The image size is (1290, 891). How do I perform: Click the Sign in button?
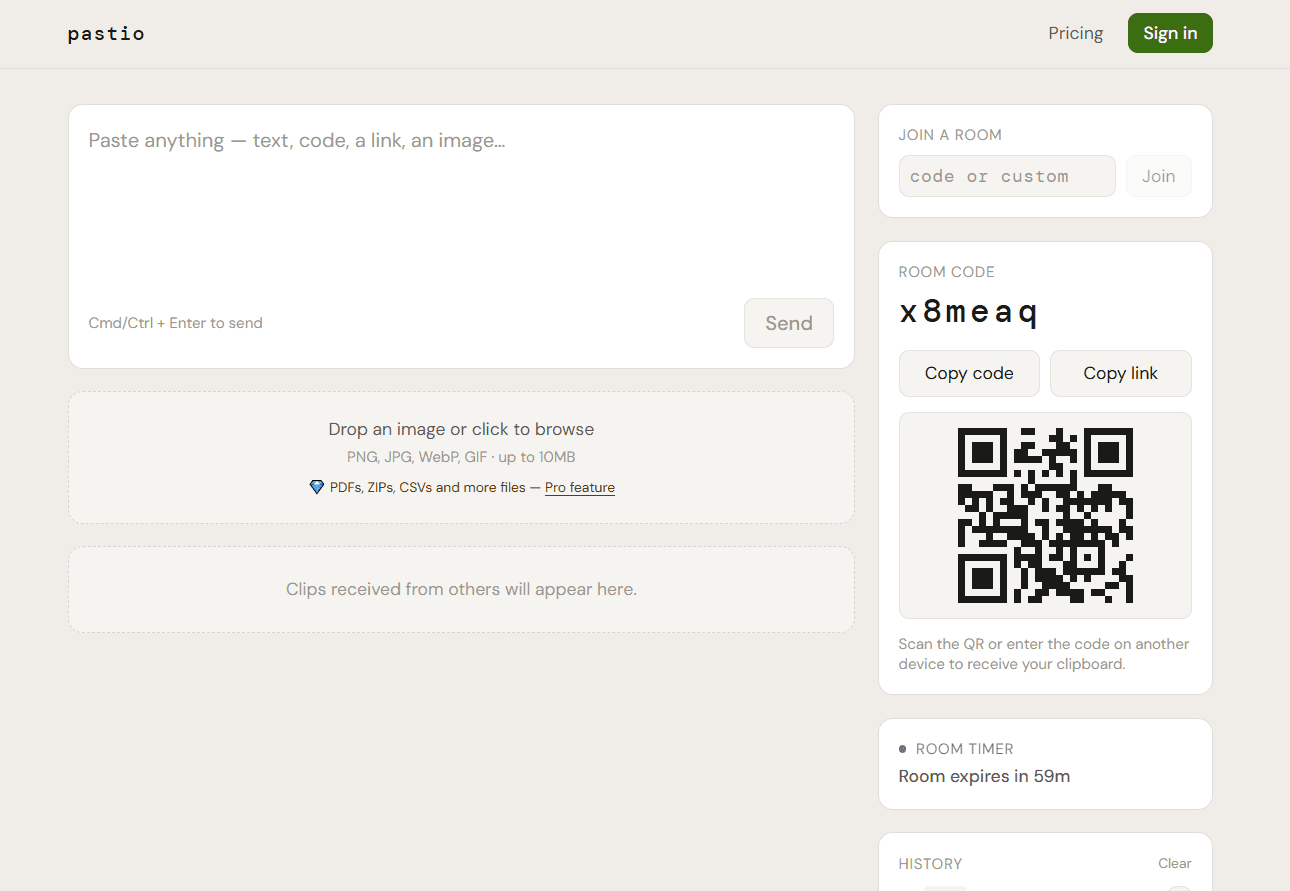1170,33
